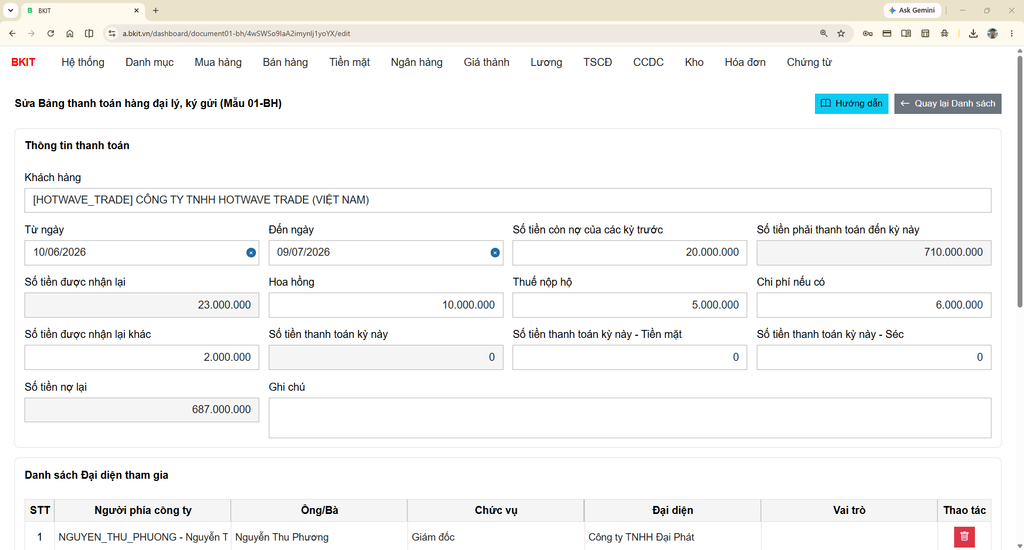Click the Giám đốc position cell

(x=496, y=537)
